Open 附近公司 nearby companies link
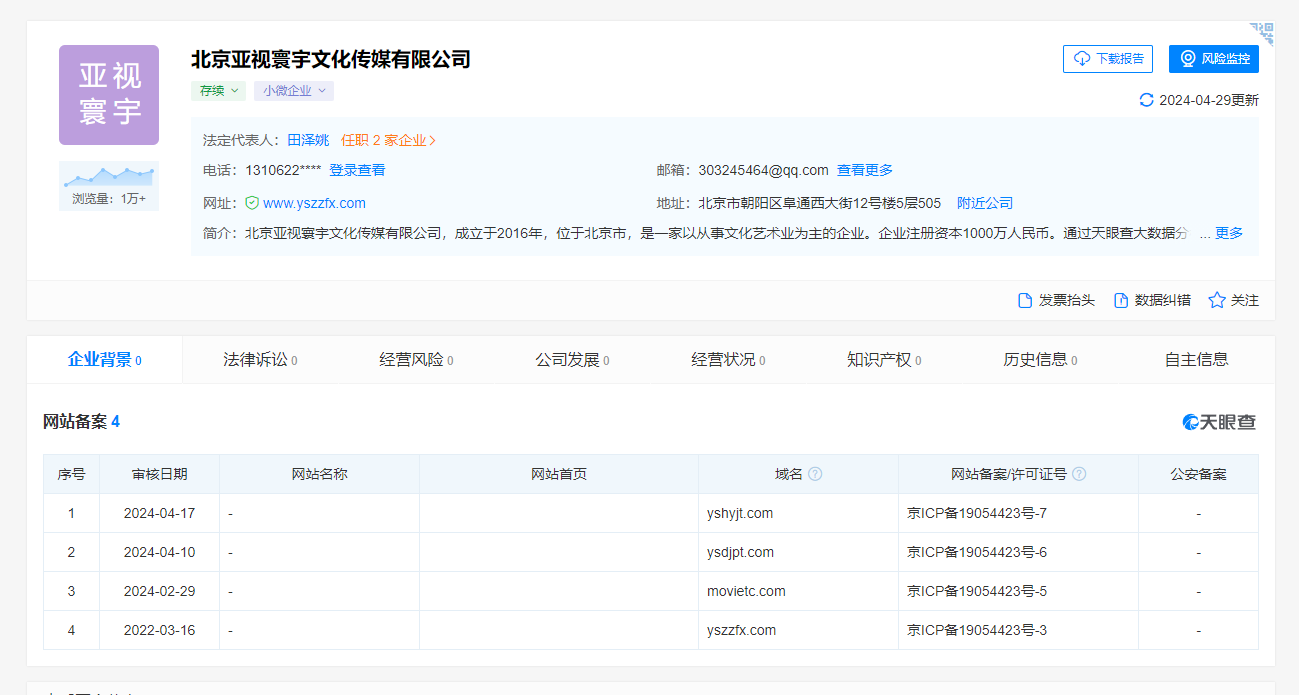Viewport: 1299px width, 695px height. click(985, 203)
